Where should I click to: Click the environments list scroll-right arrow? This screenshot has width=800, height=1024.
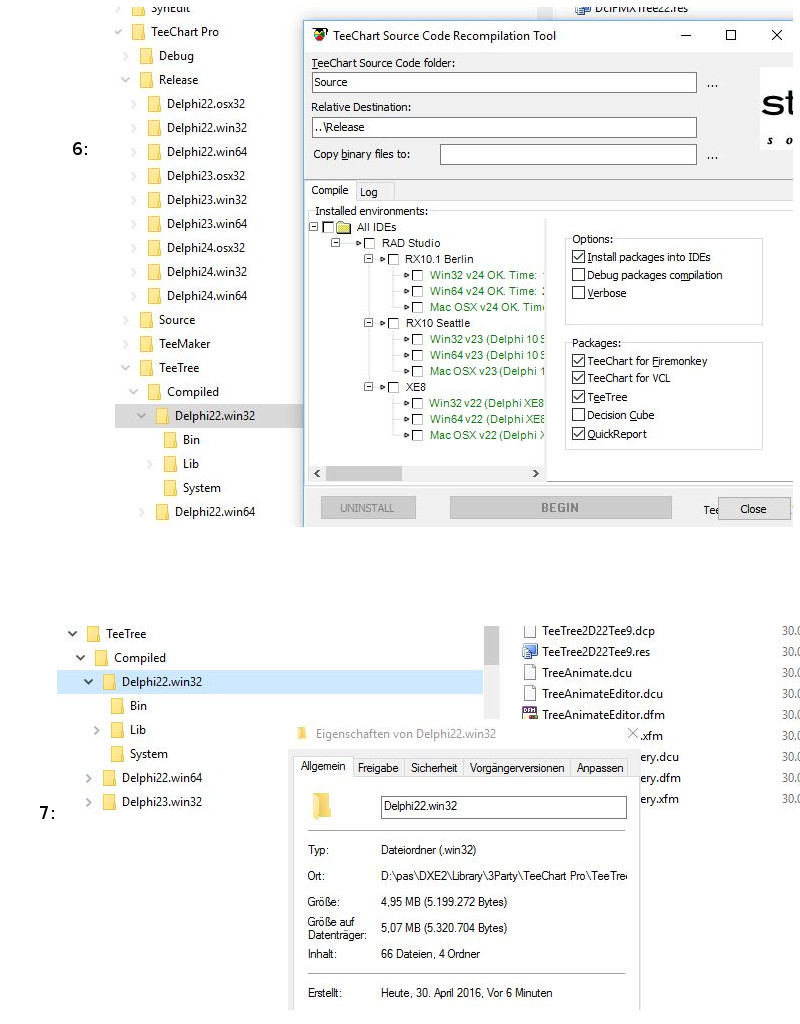click(536, 473)
